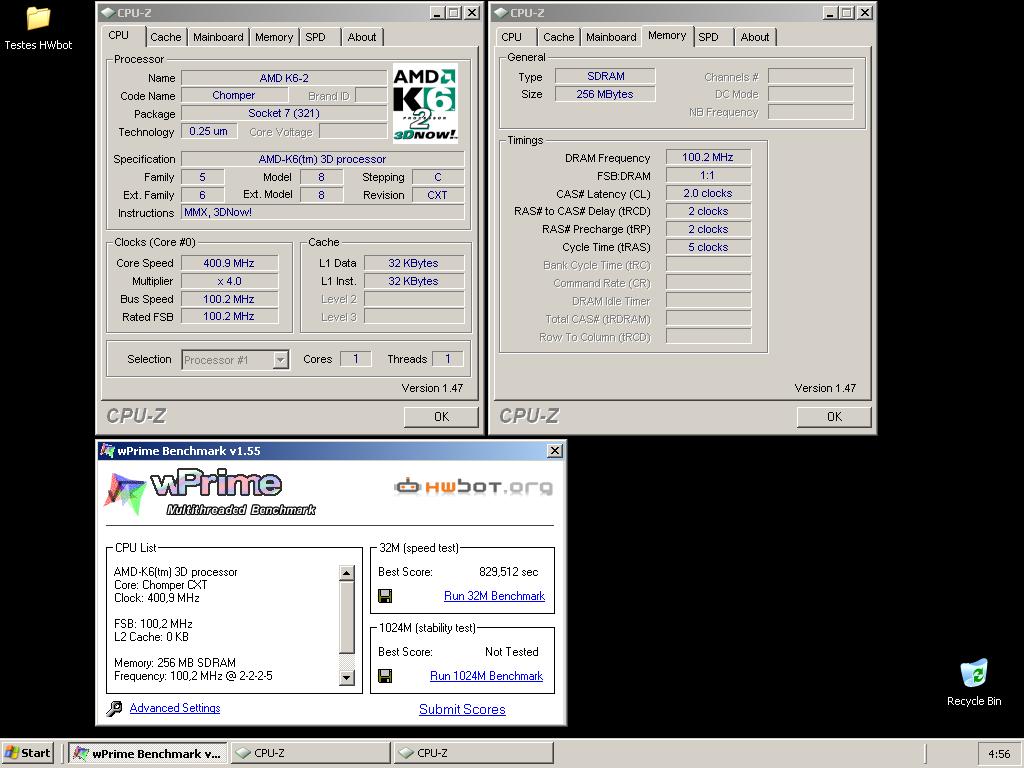
Task: Save 1024M score via floppy icon
Action: point(385,676)
